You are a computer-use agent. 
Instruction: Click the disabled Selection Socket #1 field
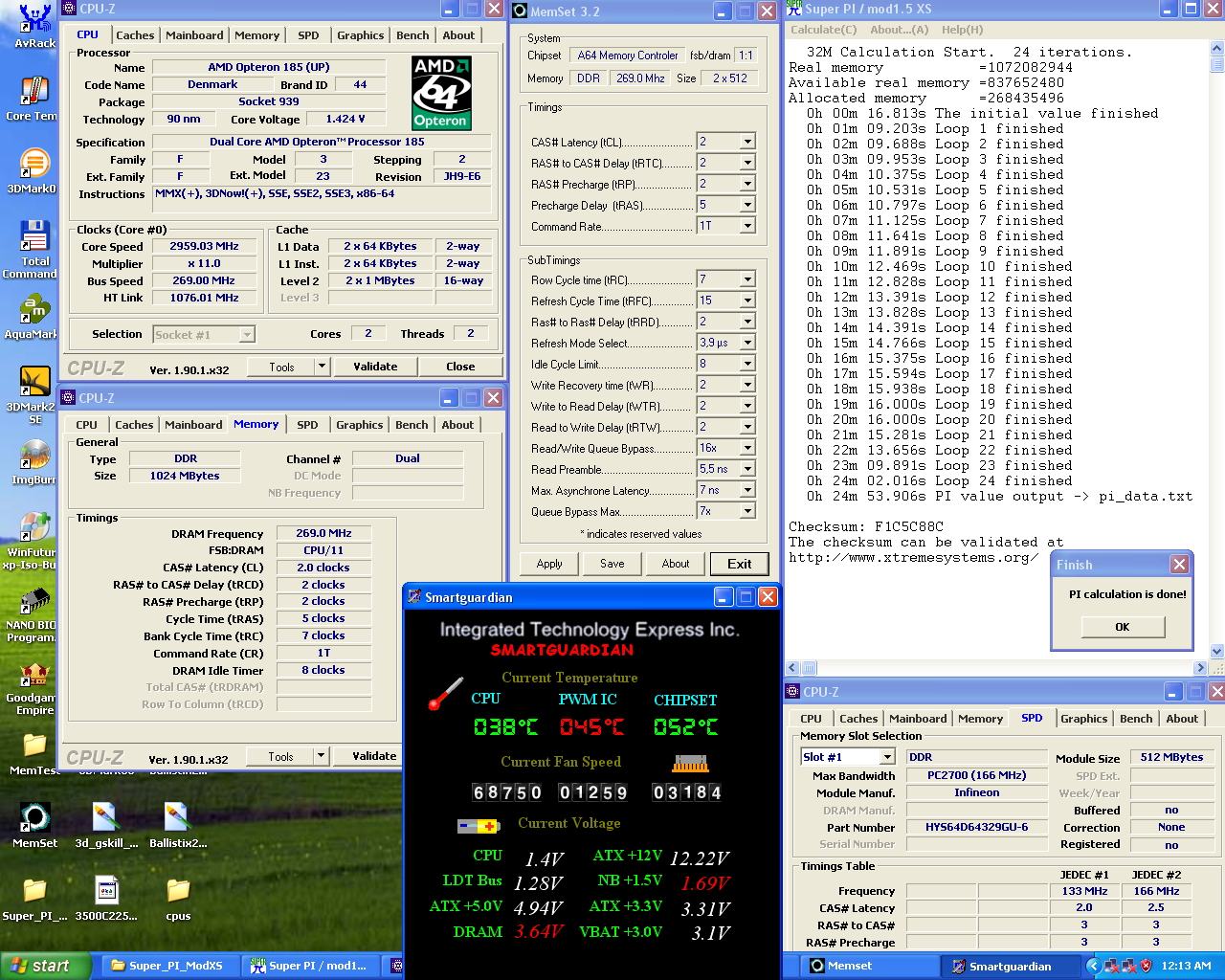pos(204,334)
